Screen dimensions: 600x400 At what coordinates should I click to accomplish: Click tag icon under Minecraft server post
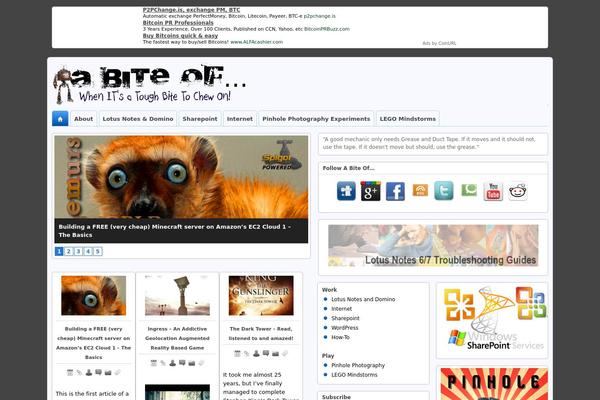(117, 372)
